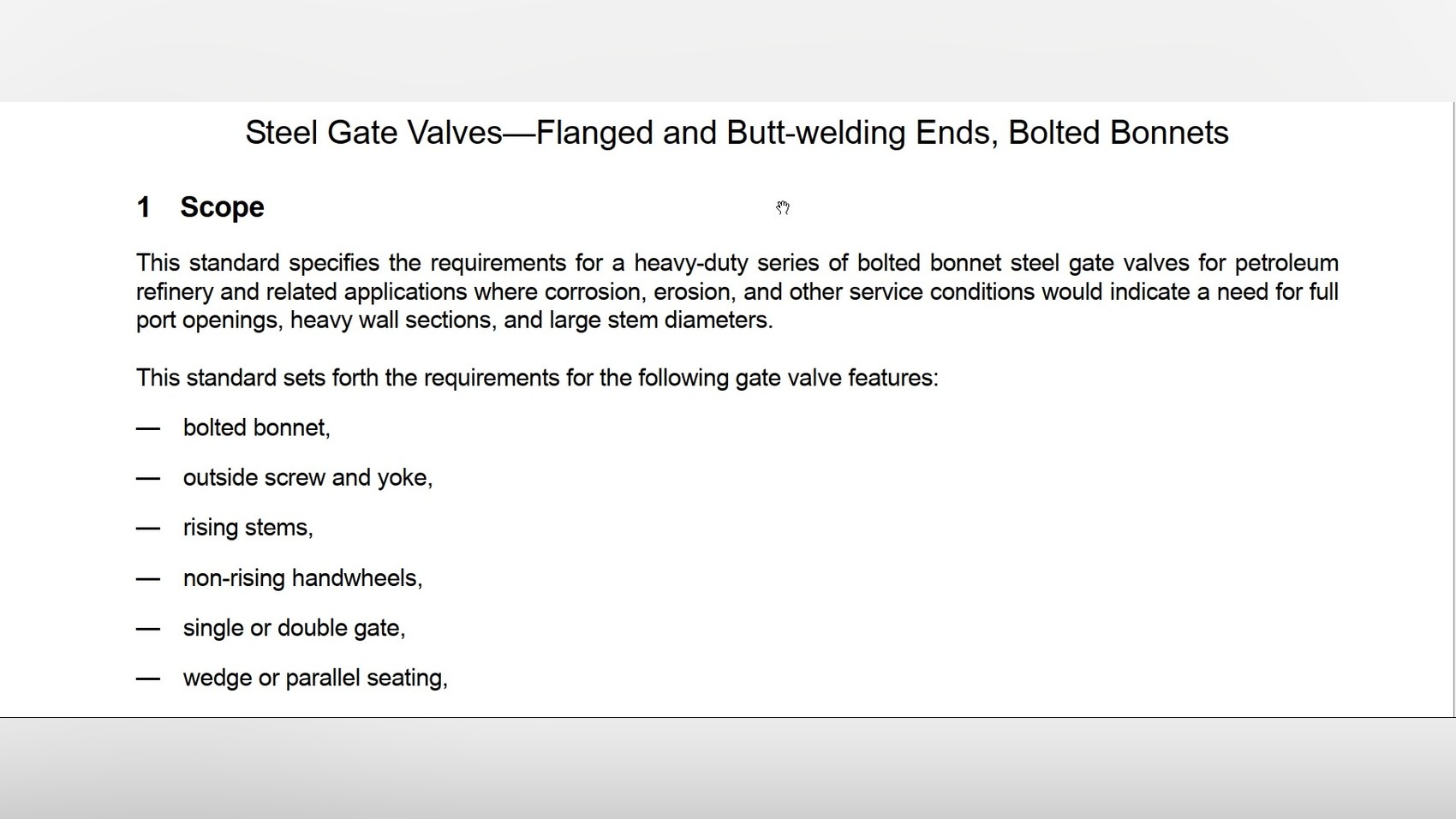Click the dash bullet before 'rising stems'
This screenshot has height=819, width=1456.
[147, 529]
